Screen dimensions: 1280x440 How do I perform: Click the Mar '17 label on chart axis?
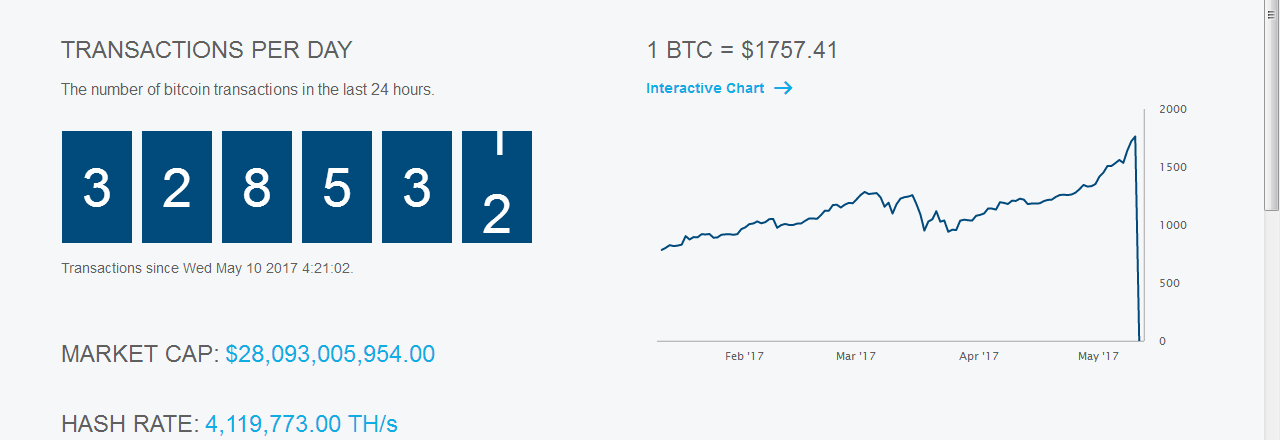(x=855, y=356)
